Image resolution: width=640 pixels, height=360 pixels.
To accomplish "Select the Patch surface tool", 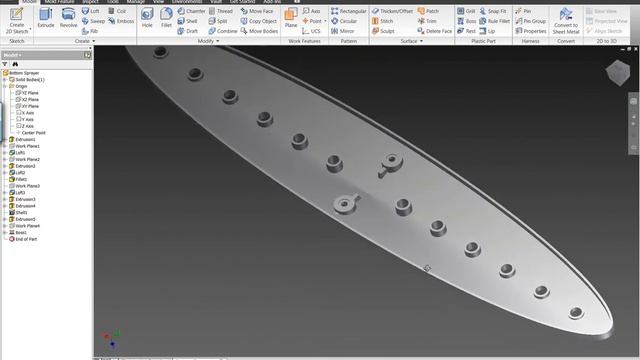I will [428, 11].
